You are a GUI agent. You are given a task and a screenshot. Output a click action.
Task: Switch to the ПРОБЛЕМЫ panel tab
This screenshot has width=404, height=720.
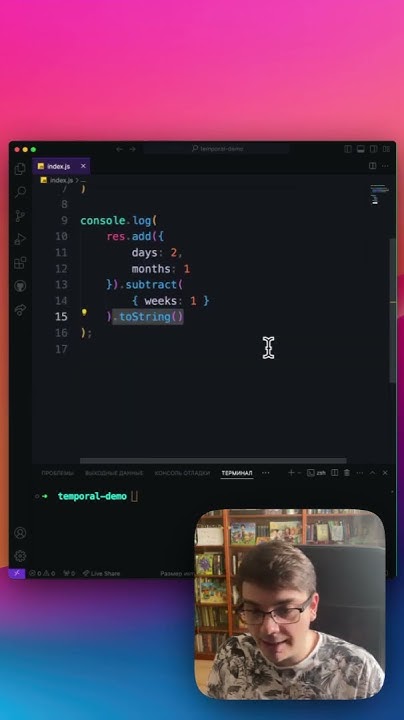57,473
